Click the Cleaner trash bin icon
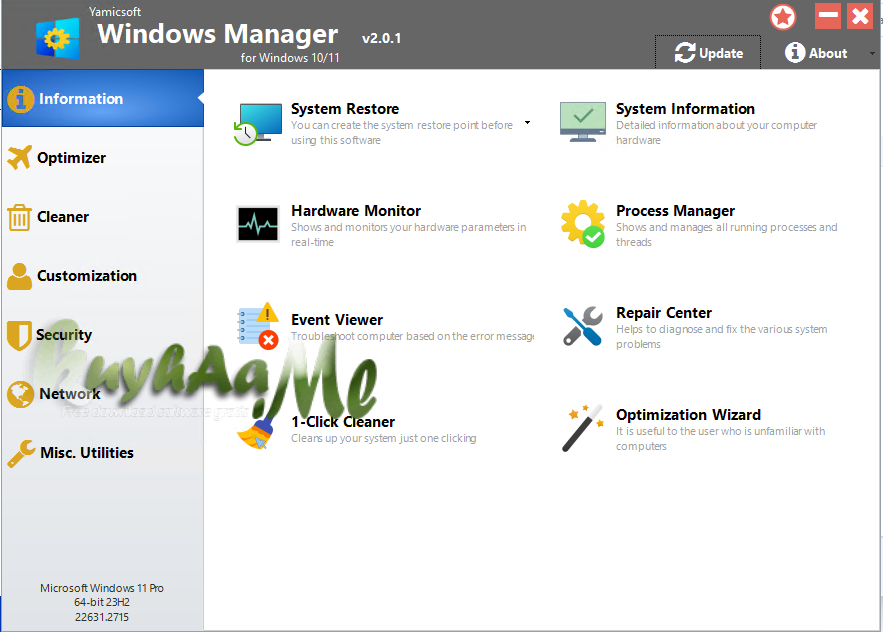The image size is (883, 632). [19, 217]
